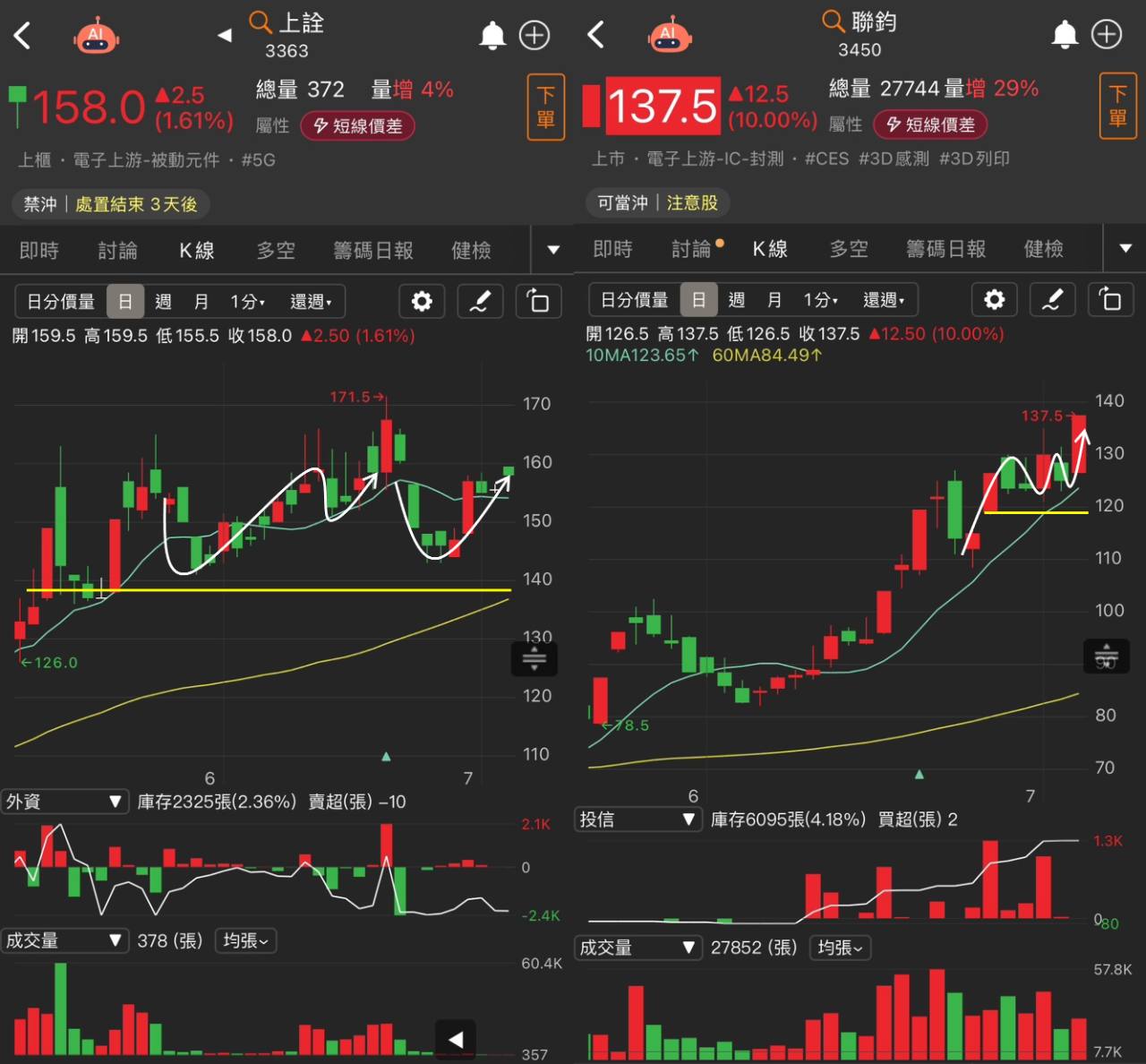Rotate the 上詮 chart to landscape
This screenshot has width=1146, height=1064.
538,301
